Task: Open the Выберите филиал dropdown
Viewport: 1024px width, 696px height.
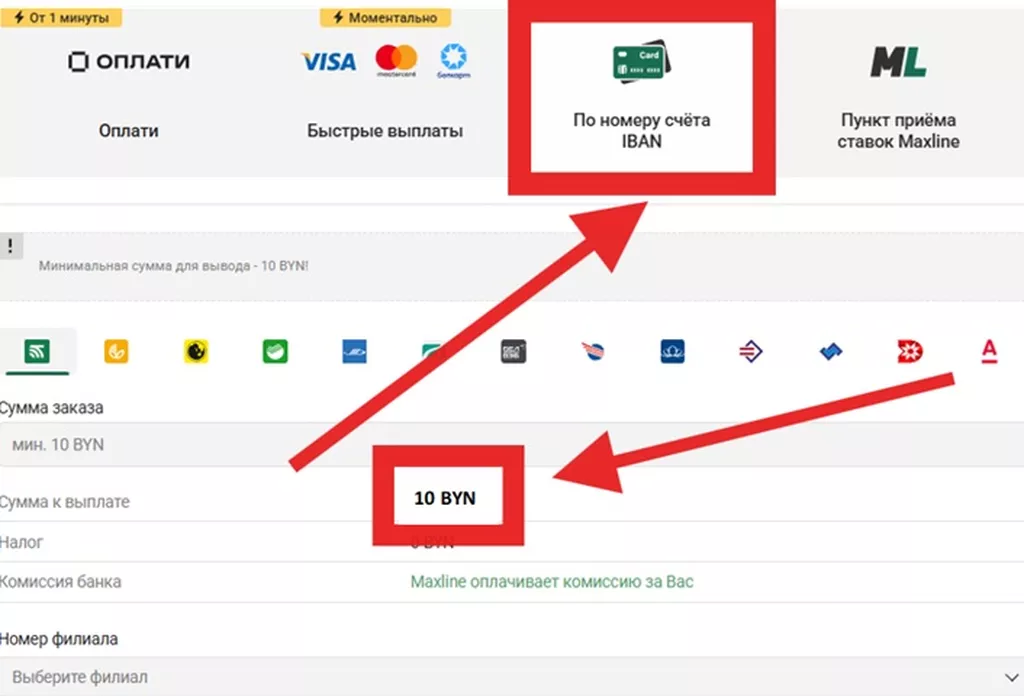Action: tap(512, 676)
